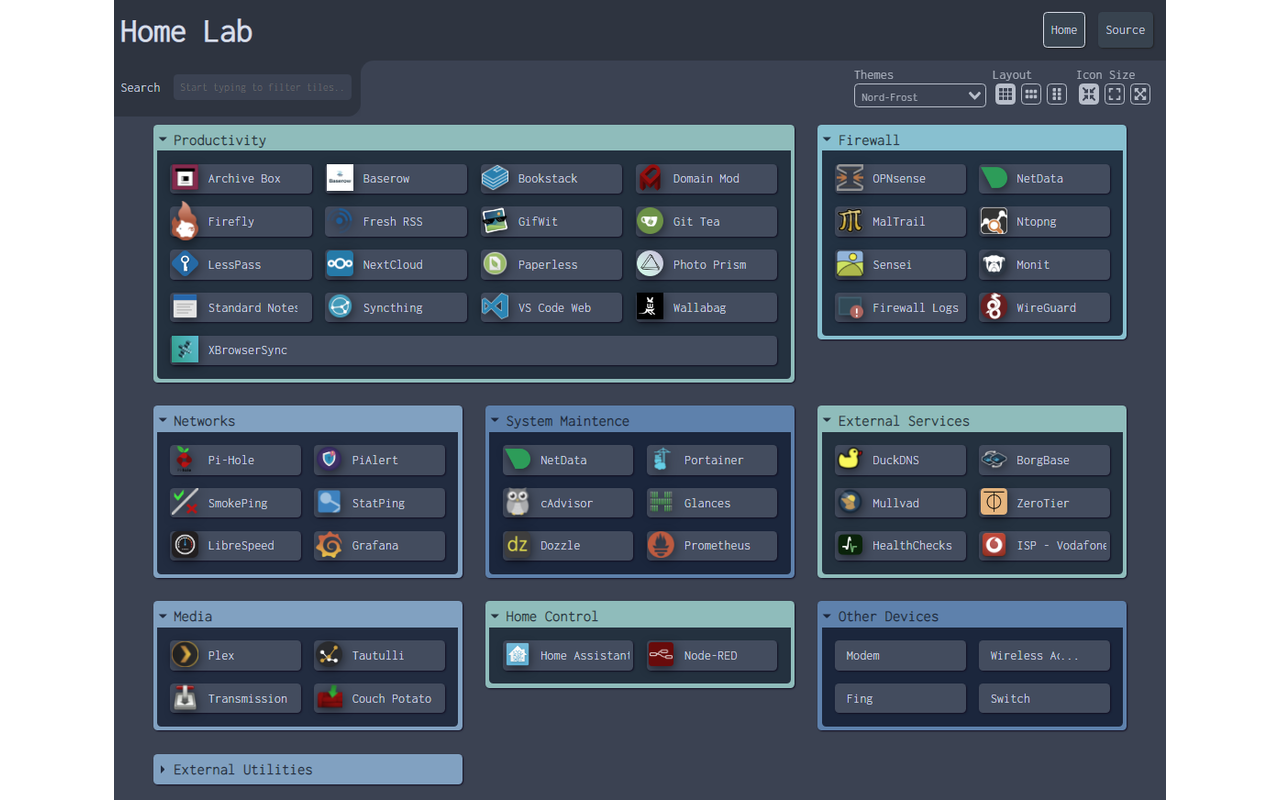Collapse the Other Devices section

[x=972, y=616]
